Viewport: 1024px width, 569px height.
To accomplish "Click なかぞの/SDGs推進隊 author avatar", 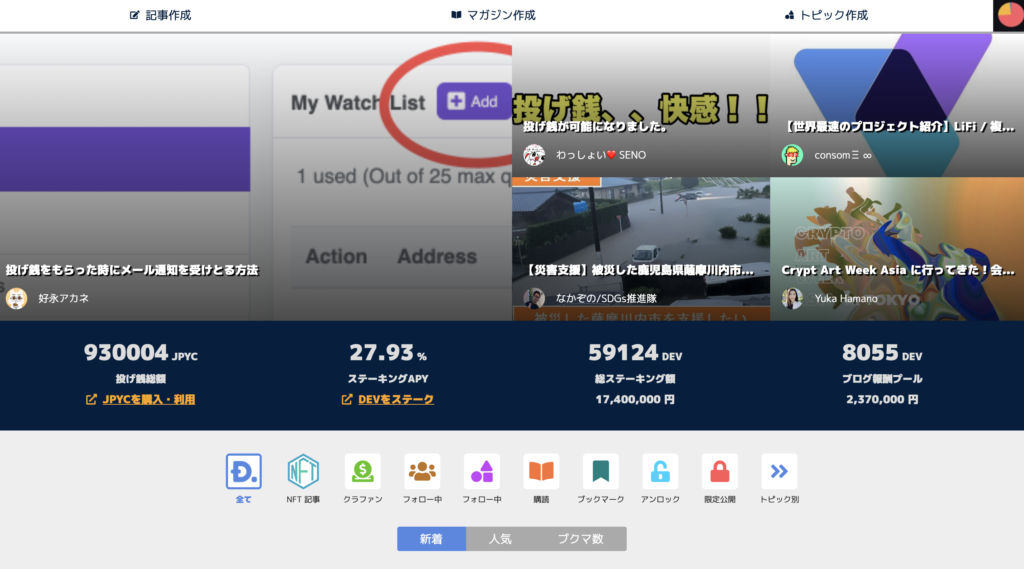I will point(534,299).
